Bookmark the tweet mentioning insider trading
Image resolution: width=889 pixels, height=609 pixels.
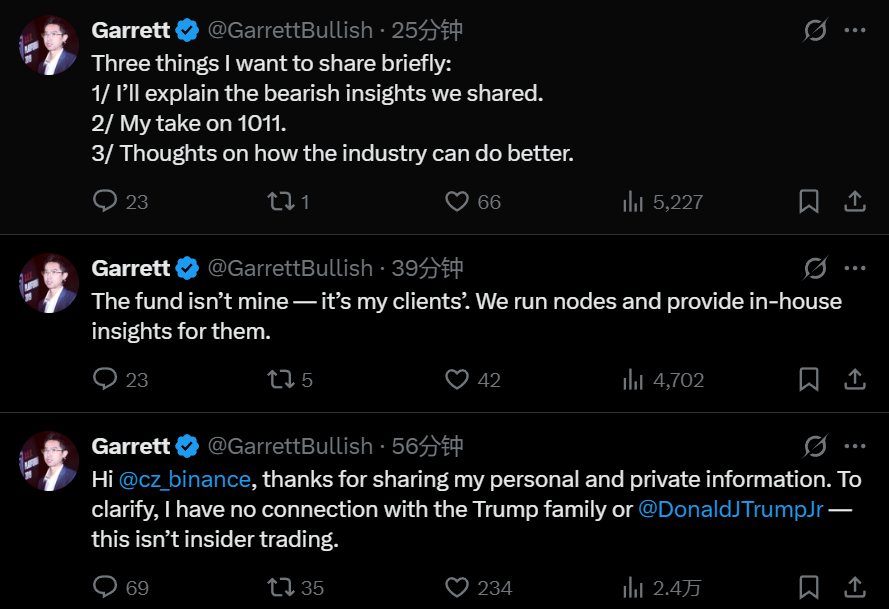click(809, 587)
